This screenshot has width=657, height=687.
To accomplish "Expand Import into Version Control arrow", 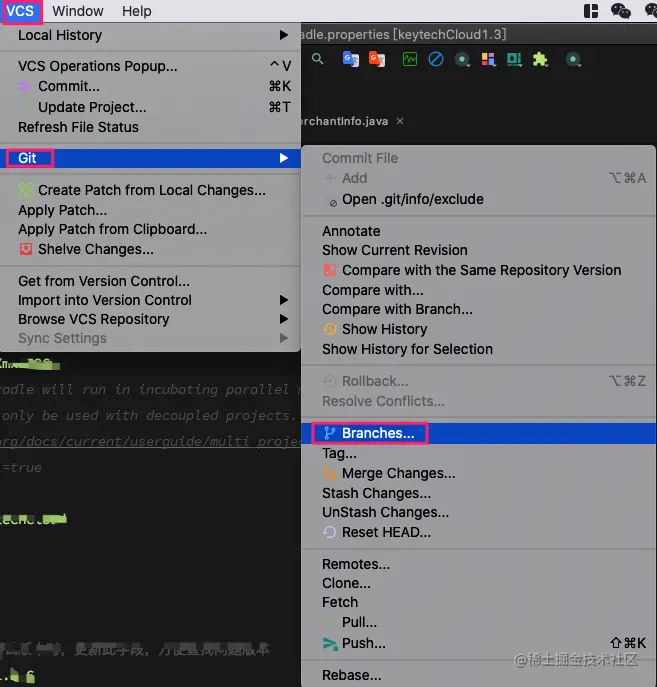I will pyautogui.click(x=283, y=300).
